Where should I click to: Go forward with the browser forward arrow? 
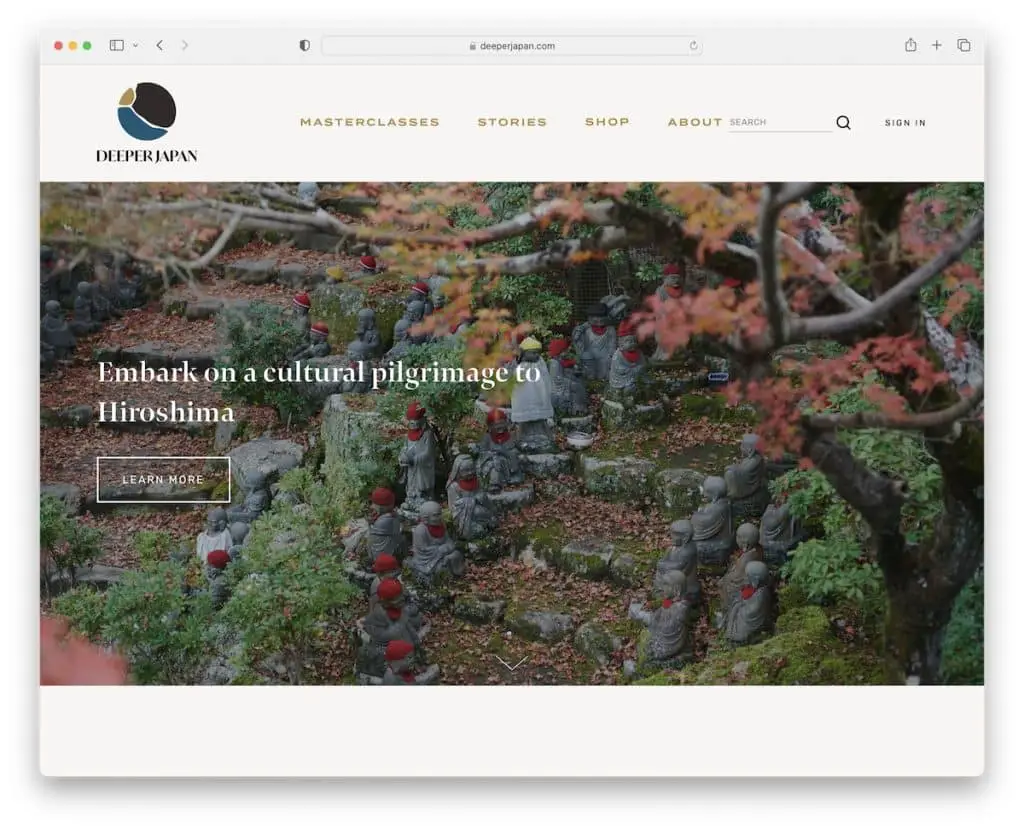[185, 45]
